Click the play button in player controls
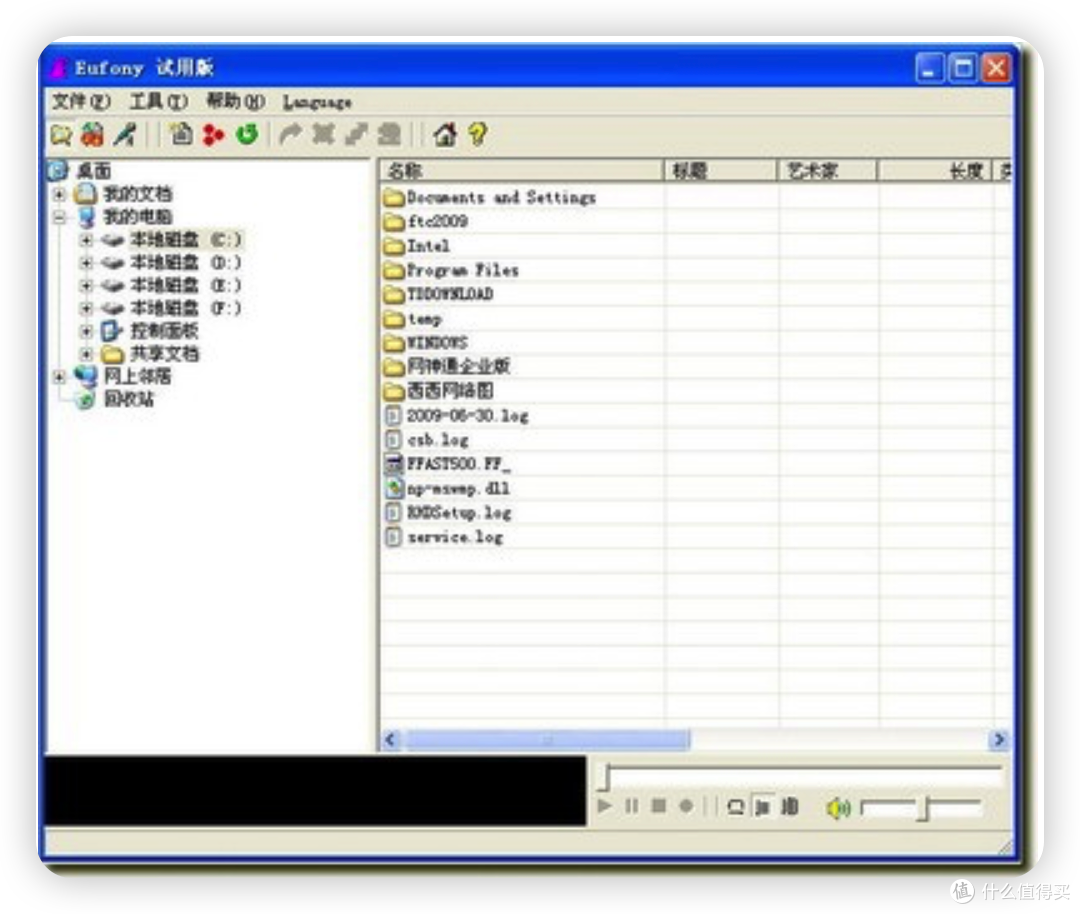Screen dimensions: 1080x914 click(x=605, y=805)
